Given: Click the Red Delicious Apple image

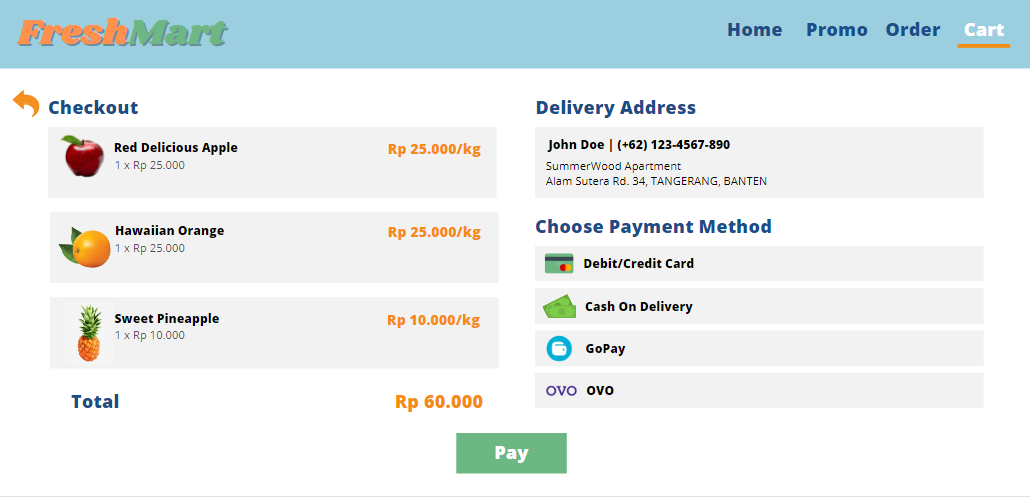Looking at the screenshot, I should (x=83, y=157).
